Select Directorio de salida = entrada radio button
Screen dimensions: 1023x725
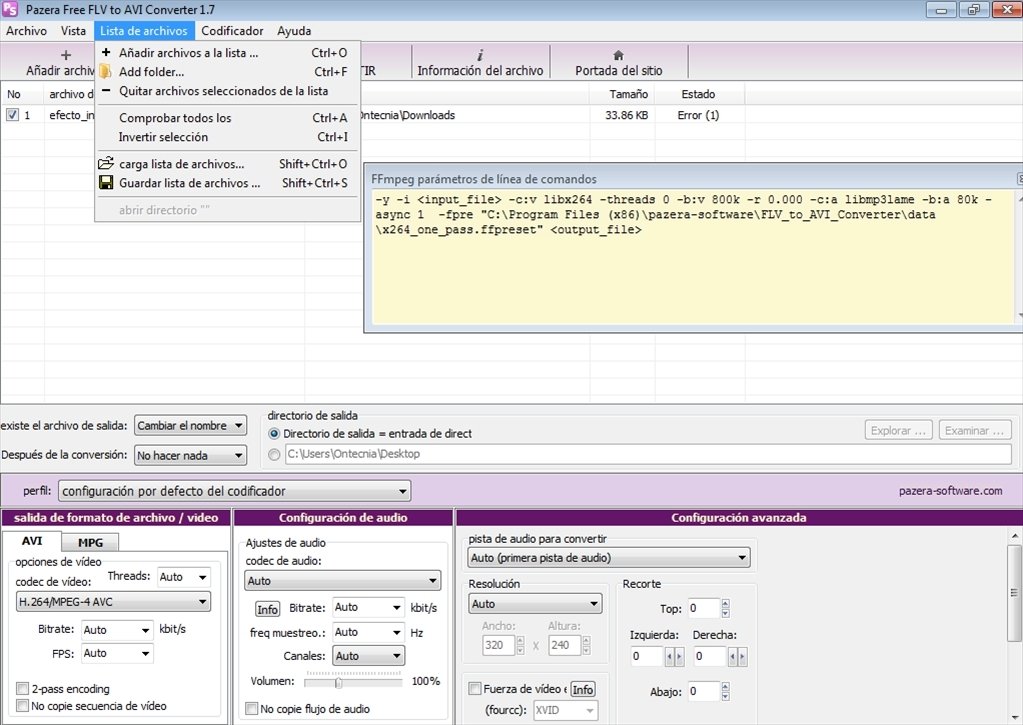(x=274, y=433)
